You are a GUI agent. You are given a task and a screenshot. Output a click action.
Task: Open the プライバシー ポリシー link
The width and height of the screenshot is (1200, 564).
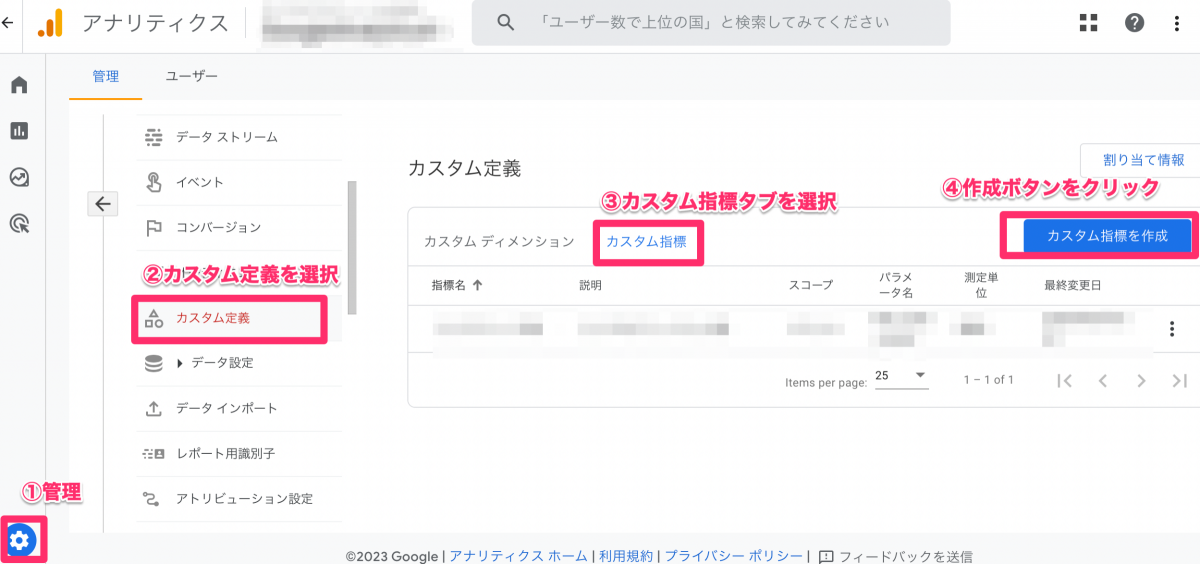733,556
